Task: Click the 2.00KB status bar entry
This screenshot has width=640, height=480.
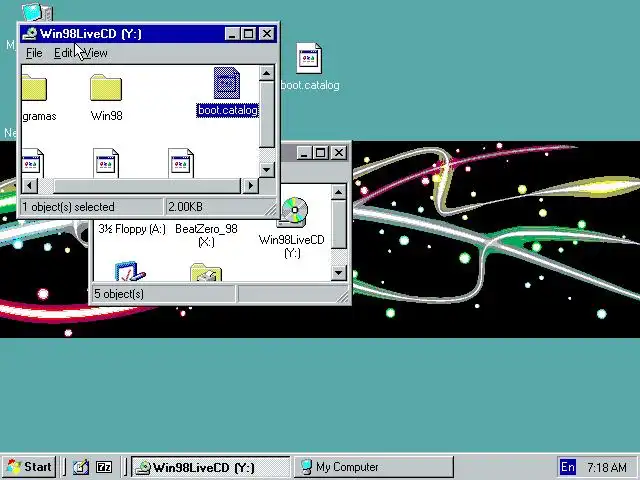Action: (185, 207)
